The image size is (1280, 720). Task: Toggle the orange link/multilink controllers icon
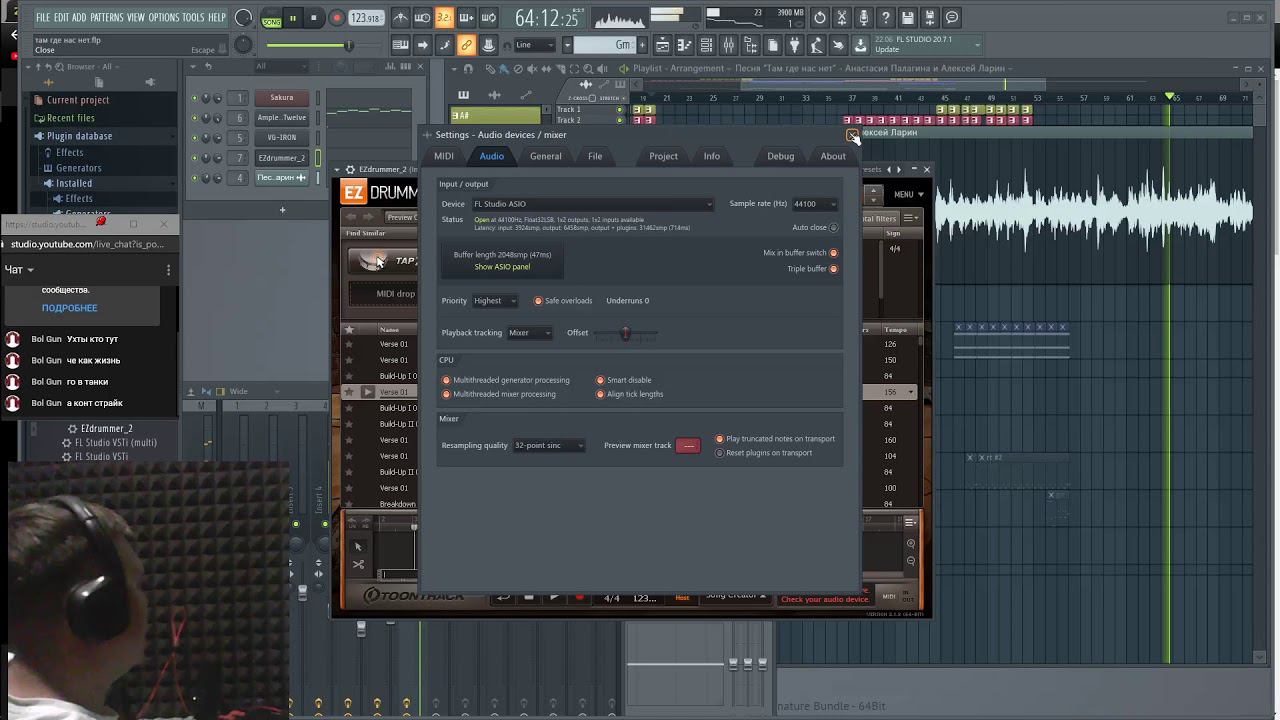[x=466, y=45]
